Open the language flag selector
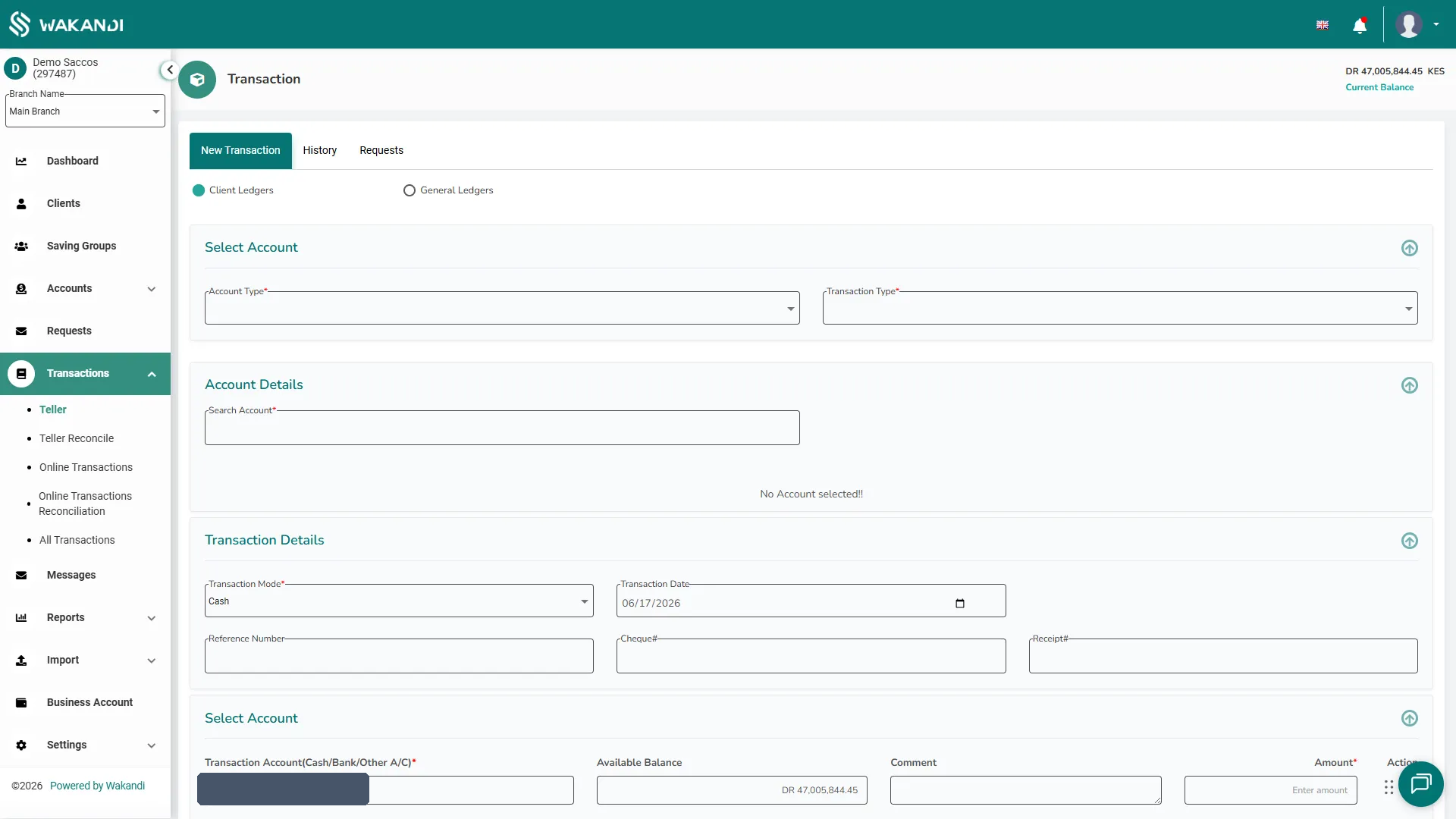The image size is (1456, 819). click(x=1323, y=25)
